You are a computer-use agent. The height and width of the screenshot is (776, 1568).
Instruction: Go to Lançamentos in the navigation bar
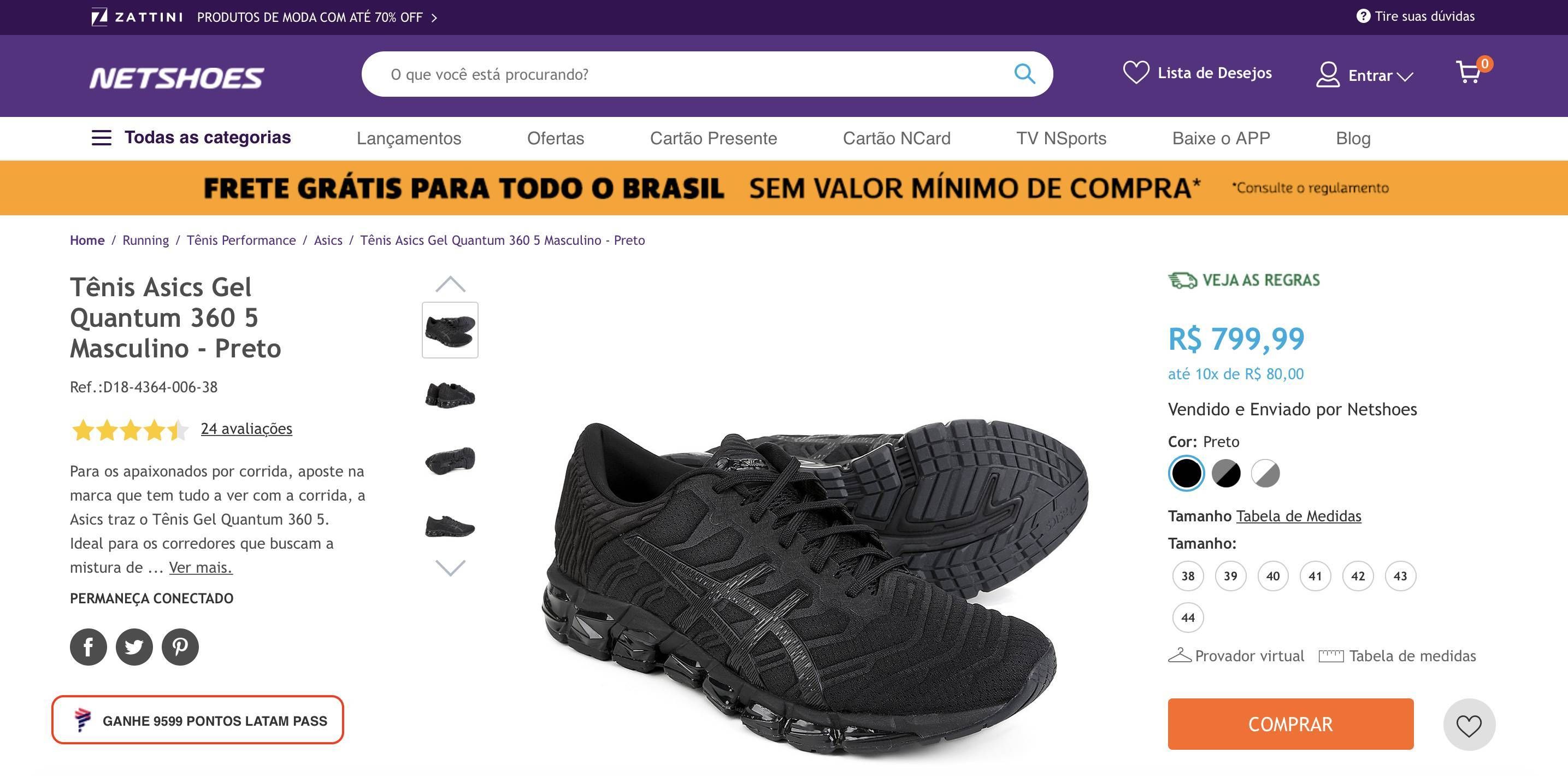pyautogui.click(x=409, y=138)
